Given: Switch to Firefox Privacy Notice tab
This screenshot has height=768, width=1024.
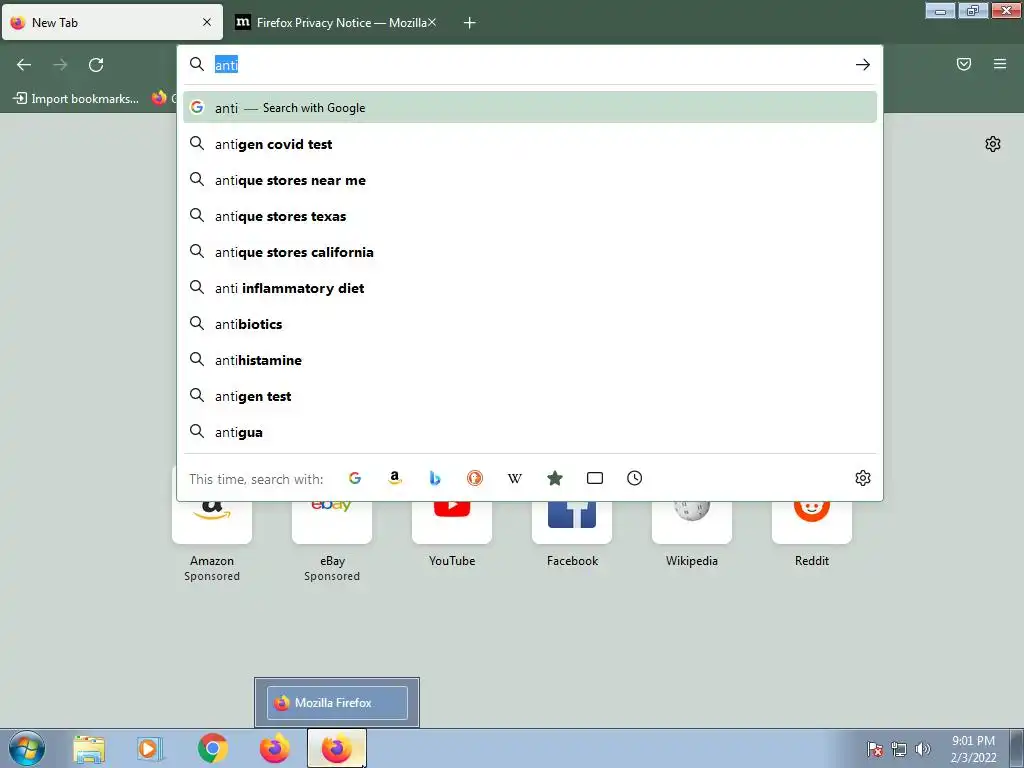Looking at the screenshot, I should pyautogui.click(x=337, y=23).
